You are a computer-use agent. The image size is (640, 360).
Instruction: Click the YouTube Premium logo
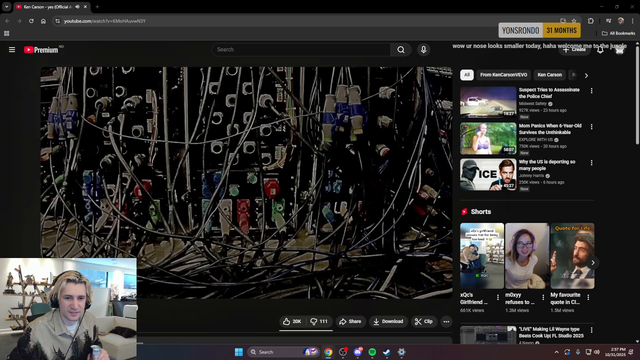click(41, 50)
